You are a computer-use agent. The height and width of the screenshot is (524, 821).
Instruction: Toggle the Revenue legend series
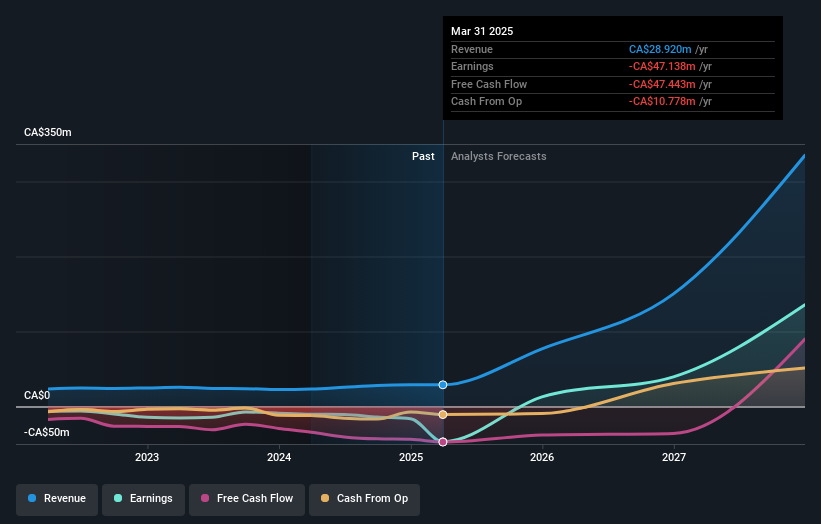[x=57, y=498]
